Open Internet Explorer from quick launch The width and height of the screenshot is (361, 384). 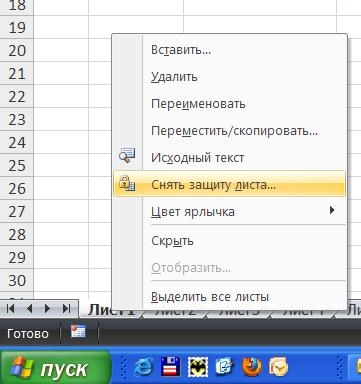click(144, 367)
